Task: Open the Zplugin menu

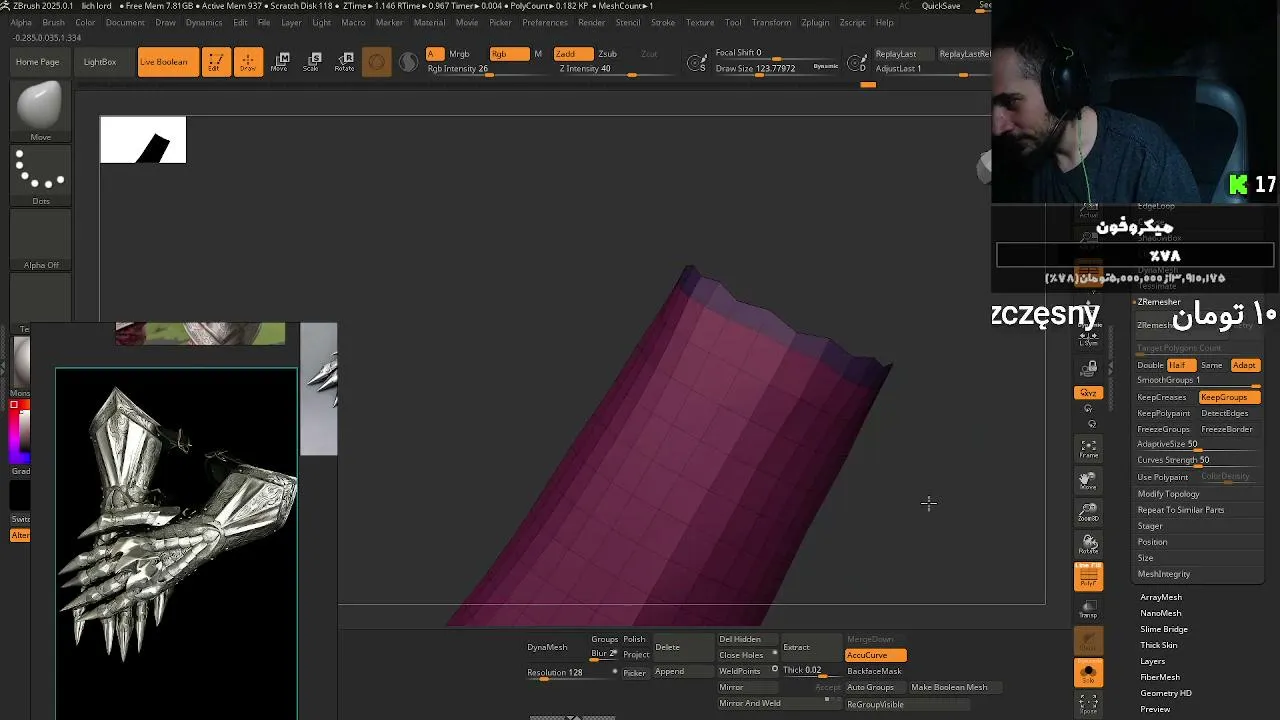Action: (815, 22)
